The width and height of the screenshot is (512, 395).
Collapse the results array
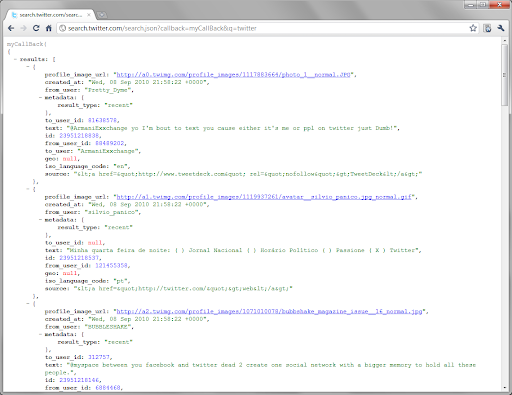coord(15,59)
